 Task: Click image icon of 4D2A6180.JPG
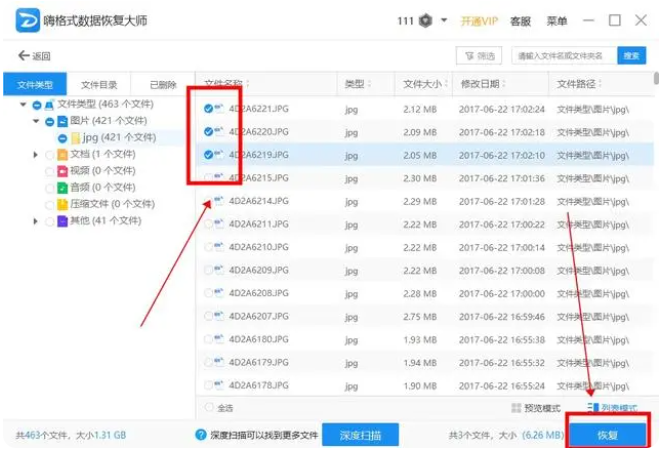point(219,338)
